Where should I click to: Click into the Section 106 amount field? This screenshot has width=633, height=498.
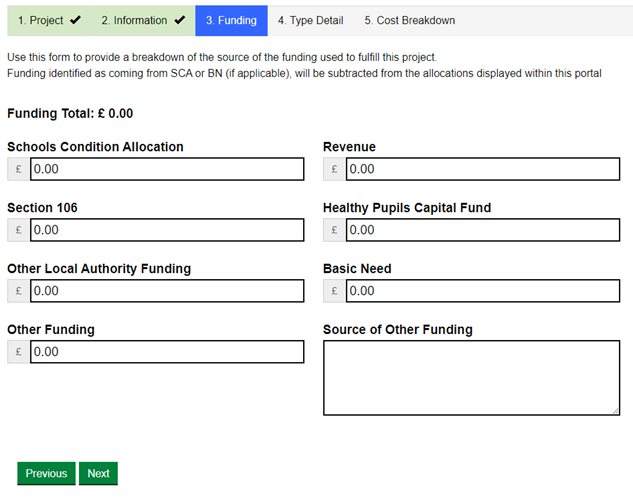(167, 230)
